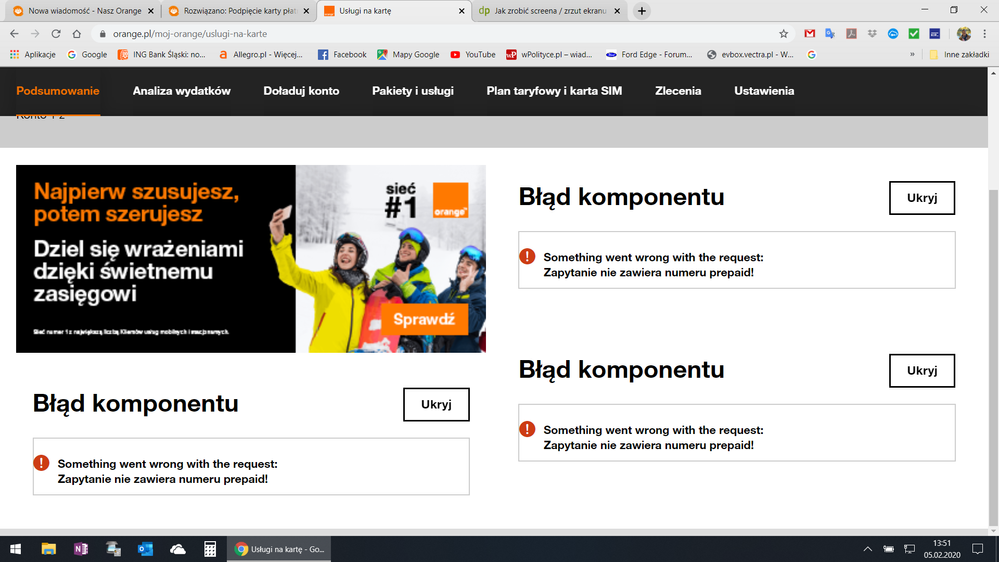Open the taskbar scanner and printer icon
Screen dimensions: 999x562
113,549
